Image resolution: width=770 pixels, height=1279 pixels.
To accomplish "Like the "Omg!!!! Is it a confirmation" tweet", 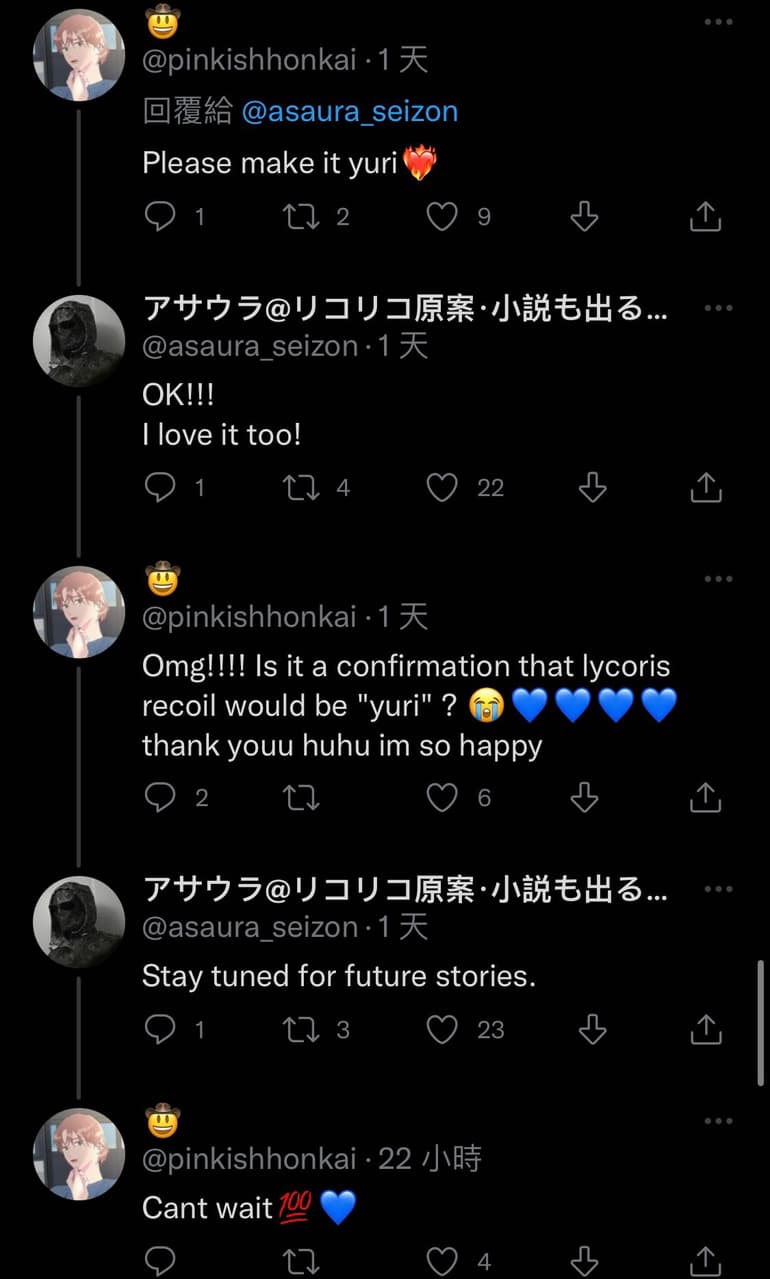I will (x=442, y=797).
